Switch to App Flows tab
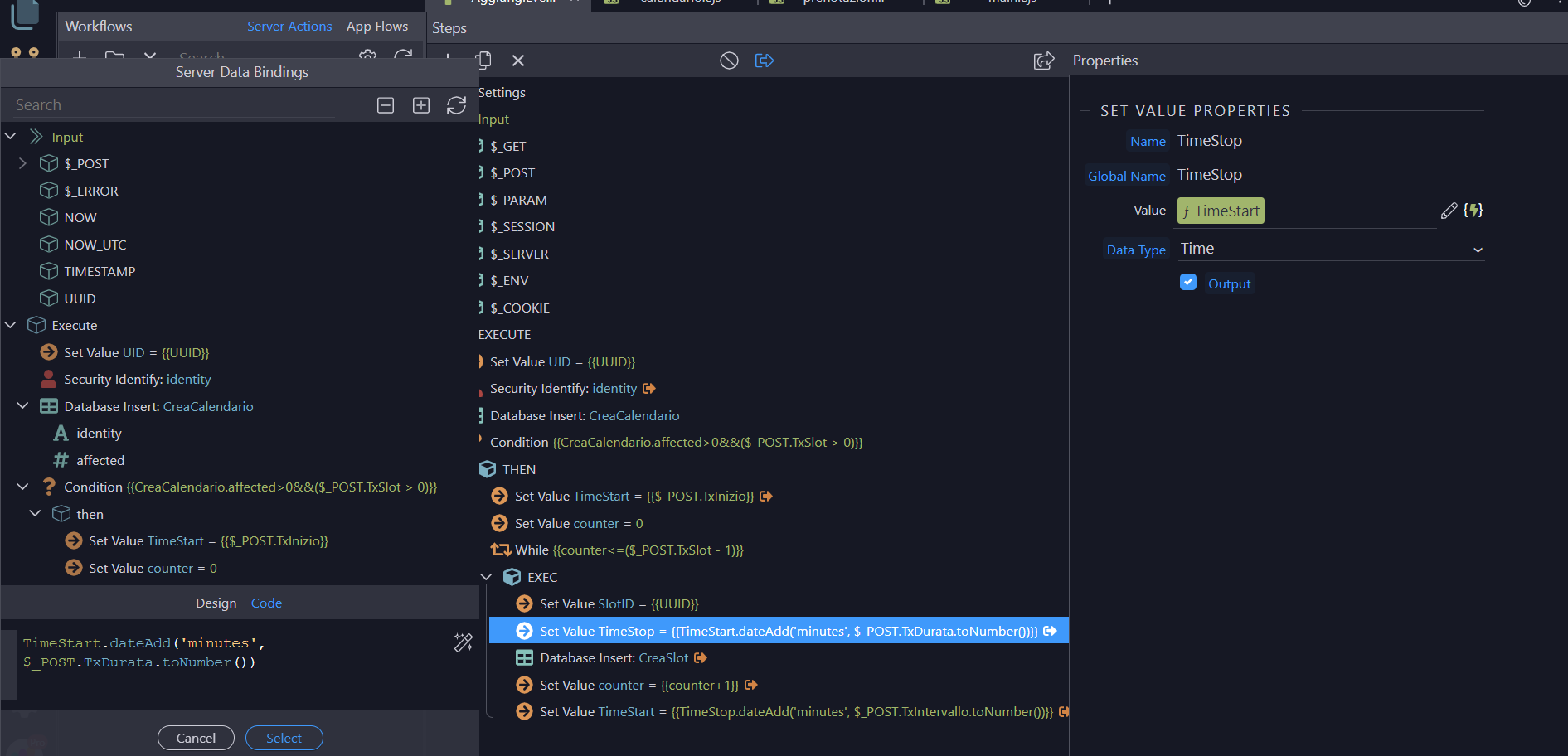The image size is (1568, 756). point(377,27)
